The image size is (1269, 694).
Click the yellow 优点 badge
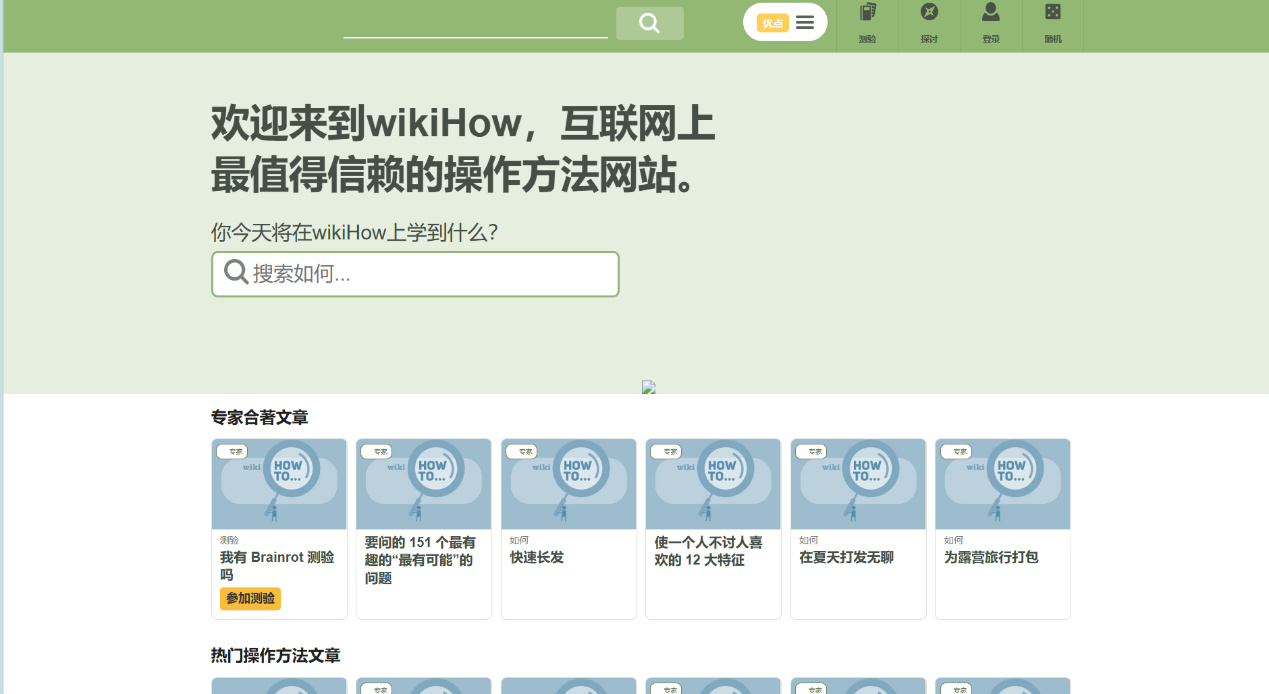(772, 23)
